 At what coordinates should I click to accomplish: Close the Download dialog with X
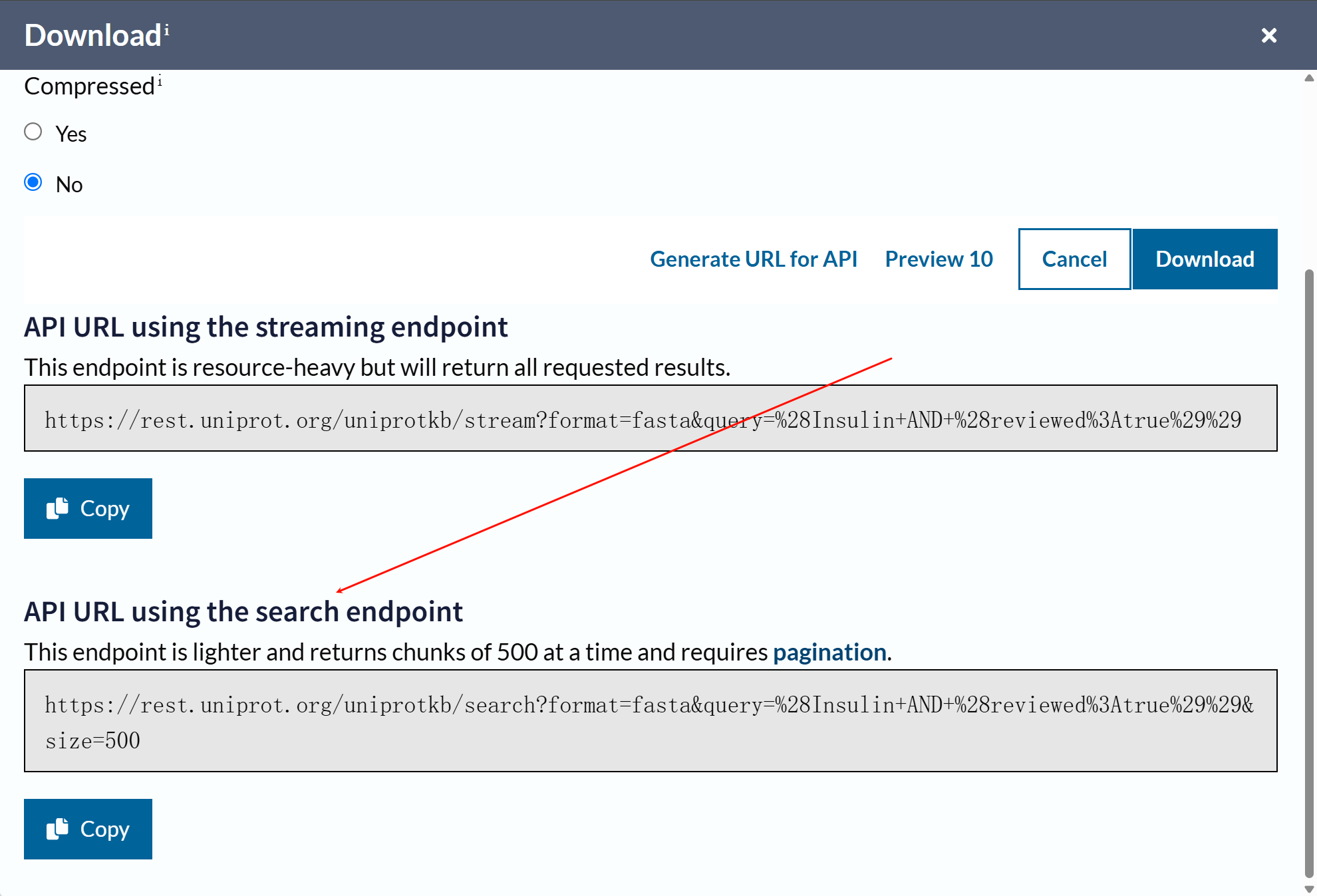(x=1268, y=35)
